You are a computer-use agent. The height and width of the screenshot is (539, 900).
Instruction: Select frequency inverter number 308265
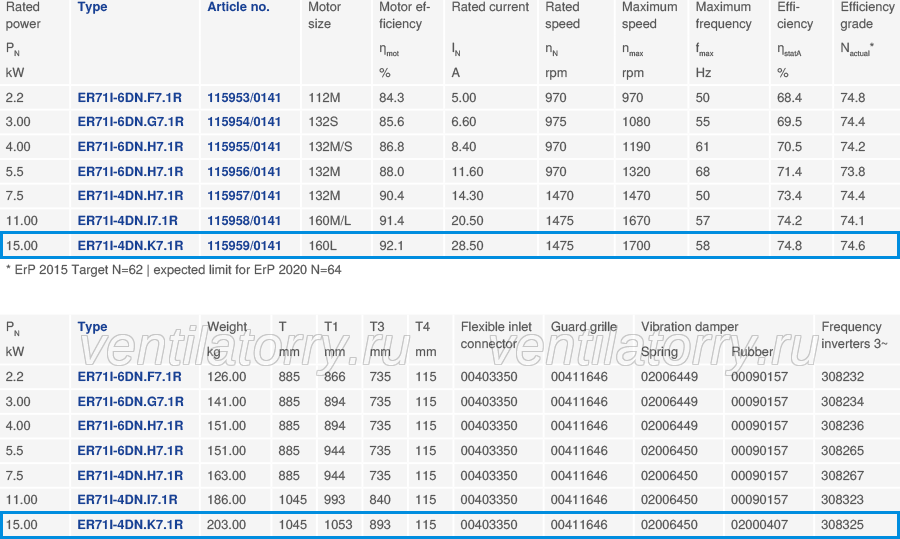tap(842, 451)
